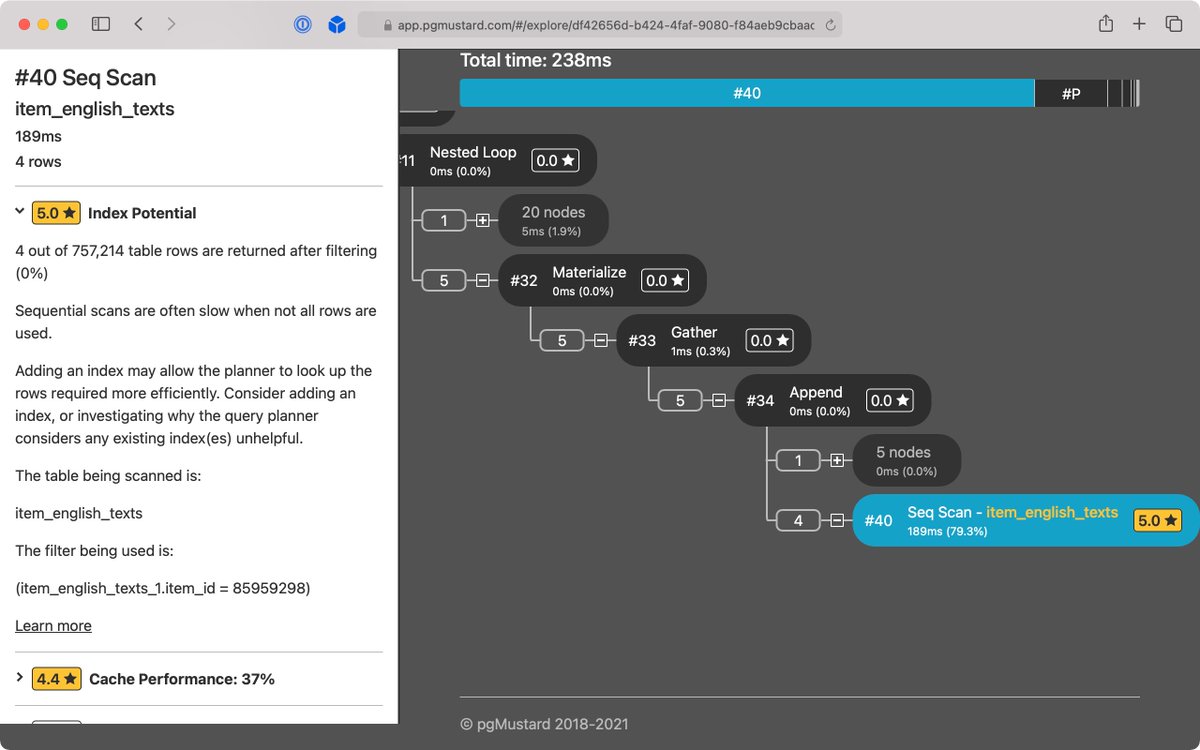The height and width of the screenshot is (750, 1200).
Task: Click the 20 nodes collapsed group
Action: [x=553, y=220]
